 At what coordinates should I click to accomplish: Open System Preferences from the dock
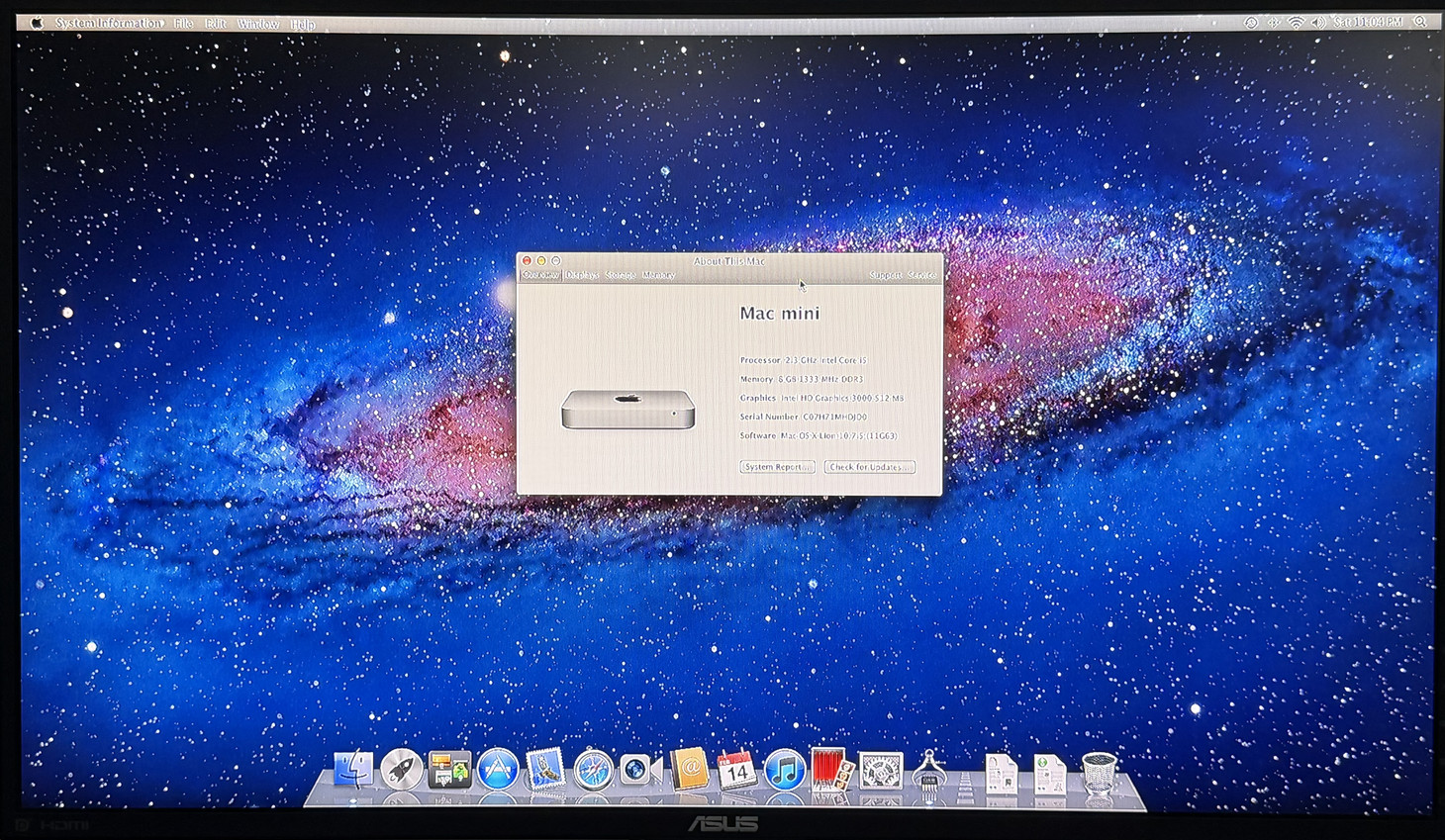click(880, 769)
